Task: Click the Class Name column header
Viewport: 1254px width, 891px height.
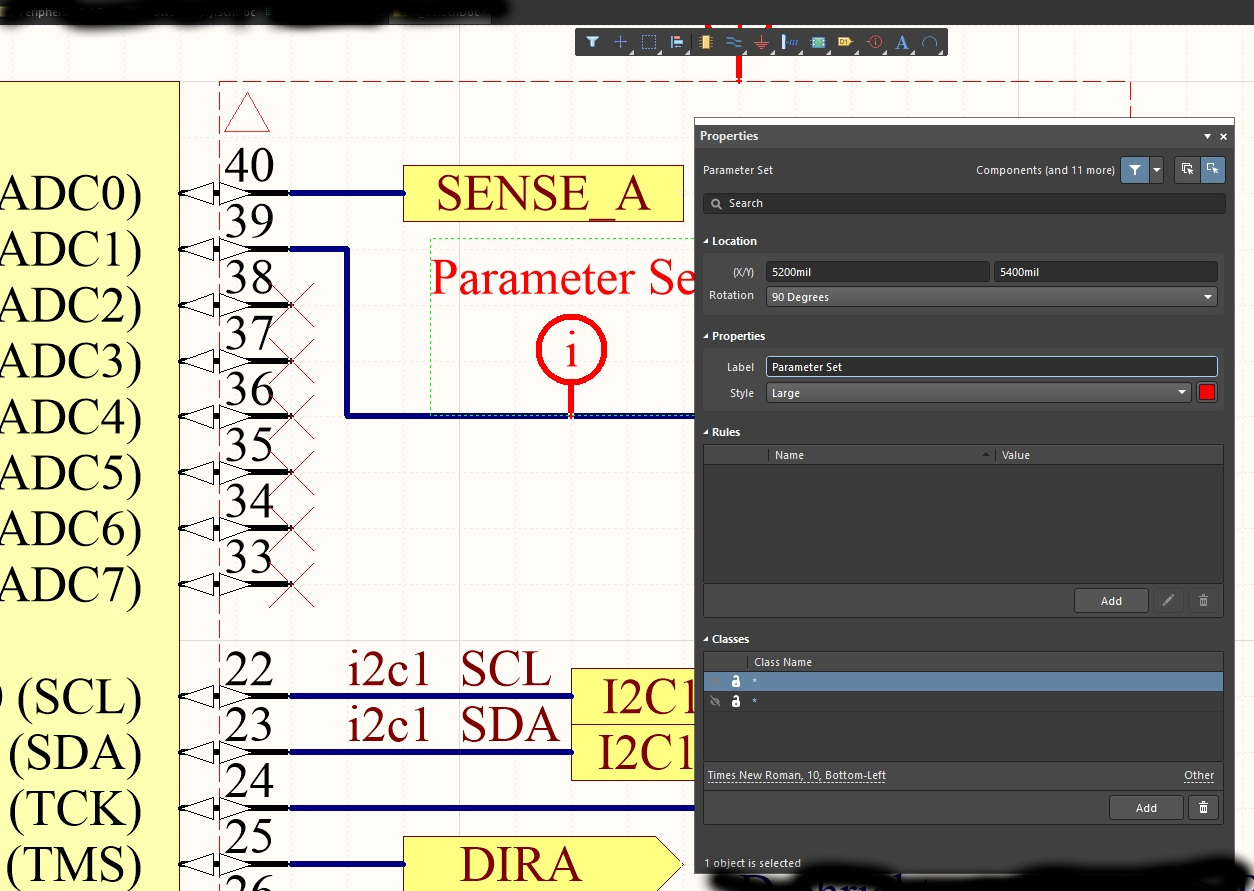Action: tap(984, 662)
